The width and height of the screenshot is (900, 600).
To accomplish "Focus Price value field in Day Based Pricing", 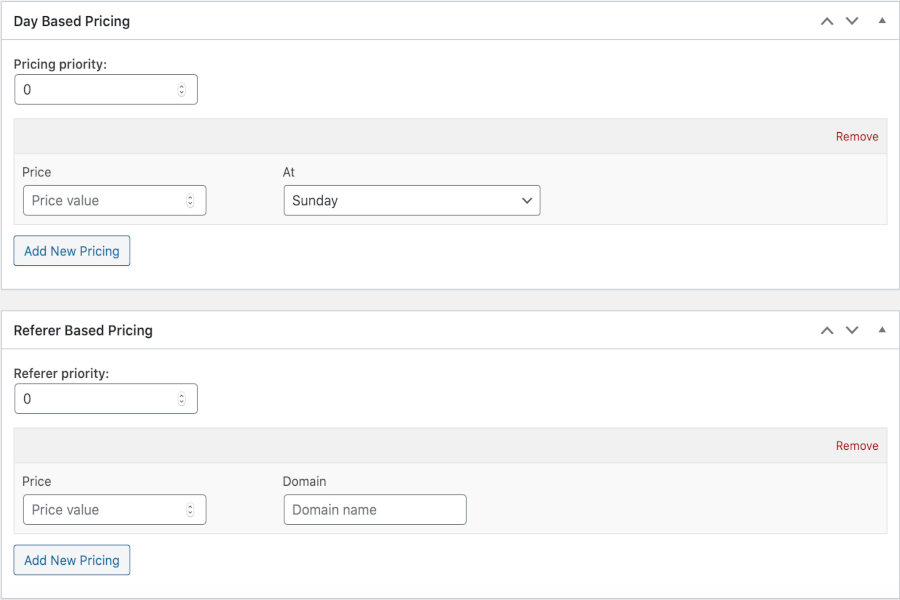I will tap(114, 200).
